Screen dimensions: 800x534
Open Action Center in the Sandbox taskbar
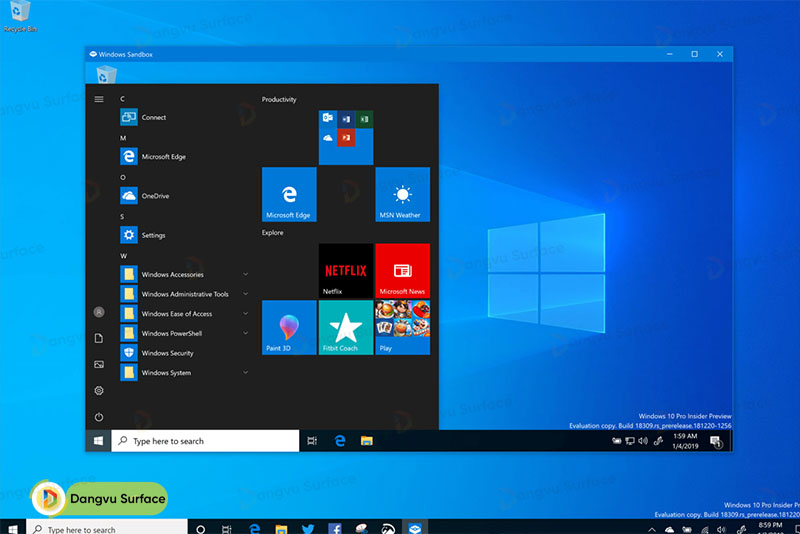coord(716,442)
